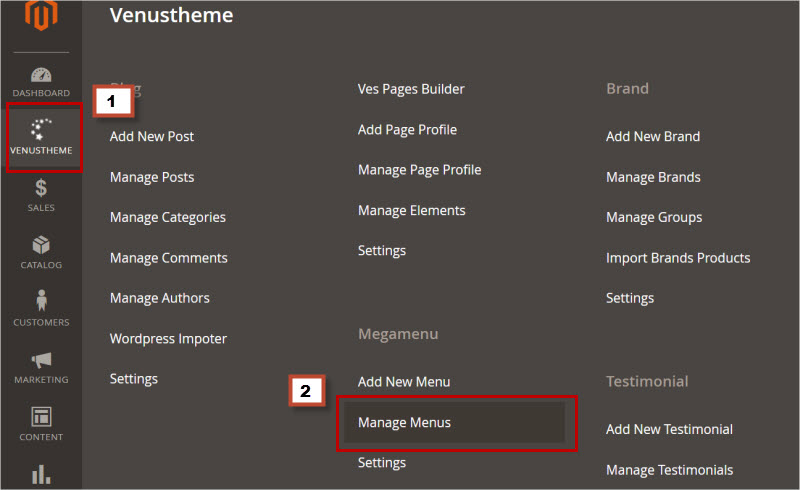
Task: Open Catalog box icon
Action: coord(41,245)
